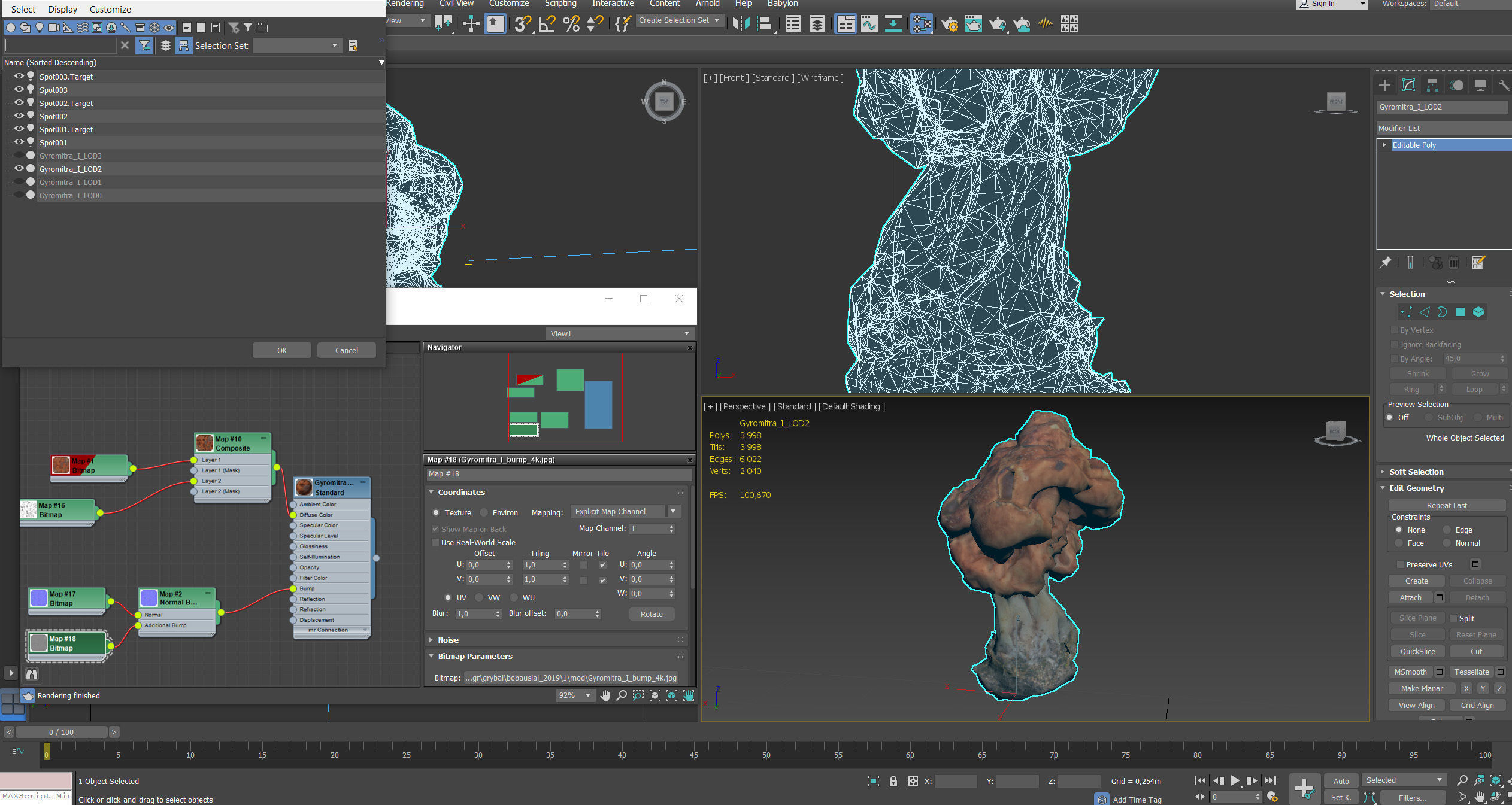Select the Environ radio button
The width and height of the screenshot is (1512, 805).
484,512
